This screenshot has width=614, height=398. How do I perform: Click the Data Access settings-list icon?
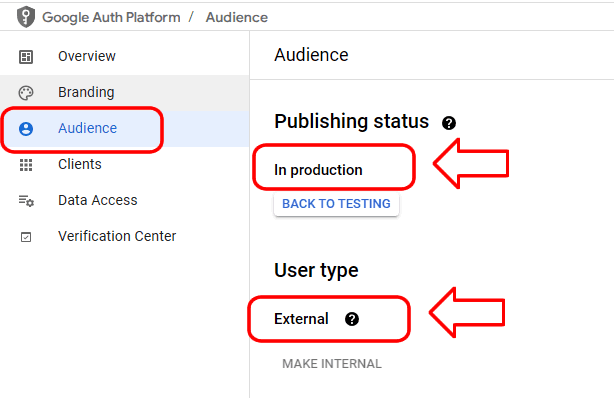26,201
